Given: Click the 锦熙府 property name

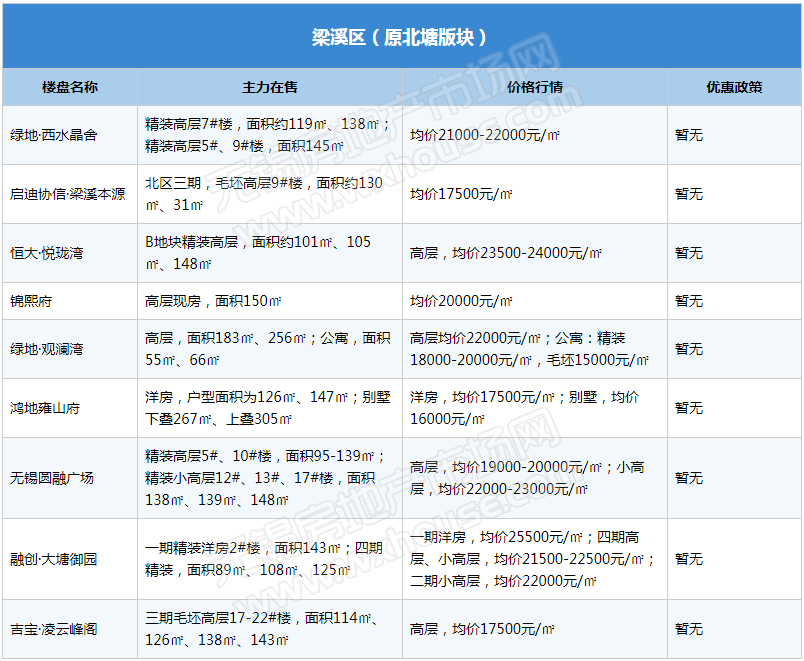Looking at the screenshot, I should (32, 301).
